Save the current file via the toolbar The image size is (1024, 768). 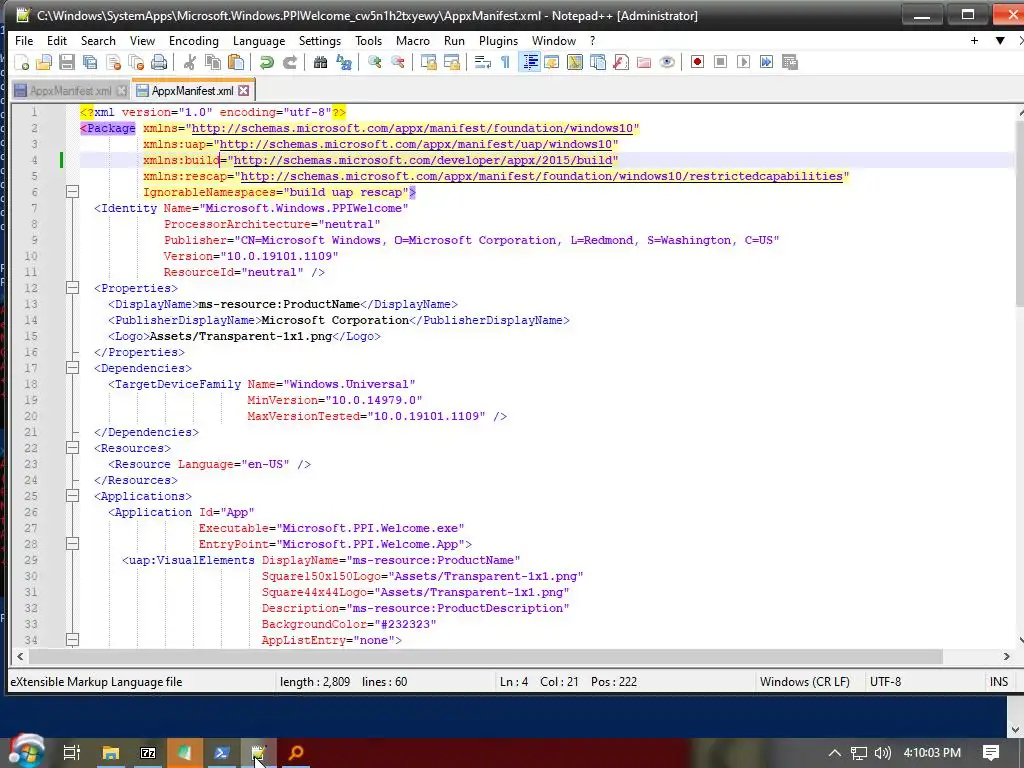coord(67,62)
